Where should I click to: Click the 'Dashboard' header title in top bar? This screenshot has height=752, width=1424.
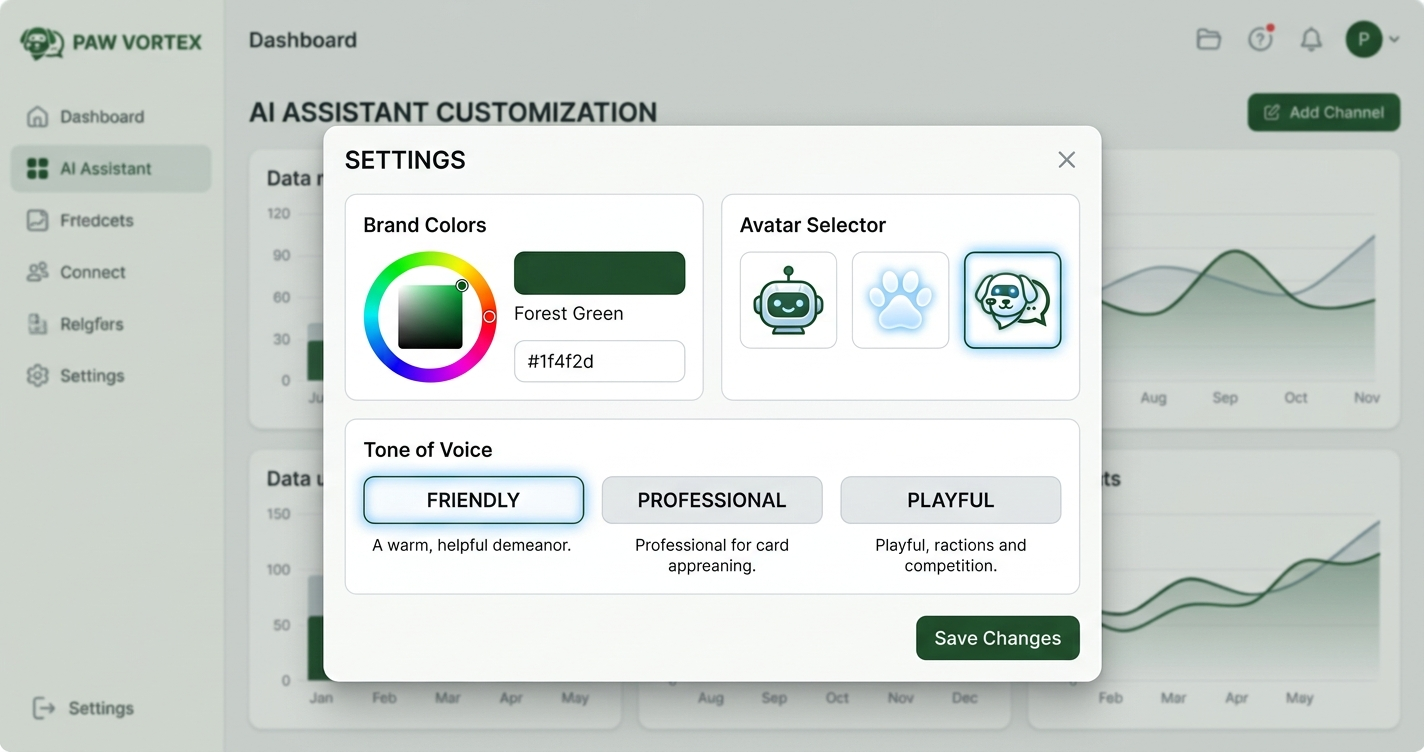coord(303,40)
